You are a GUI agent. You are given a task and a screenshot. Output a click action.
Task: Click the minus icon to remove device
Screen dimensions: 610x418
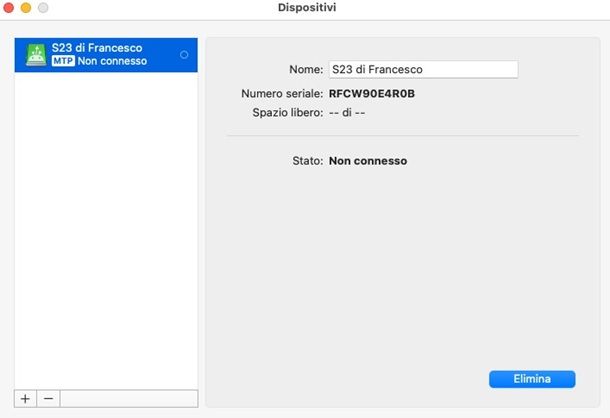pos(47,398)
